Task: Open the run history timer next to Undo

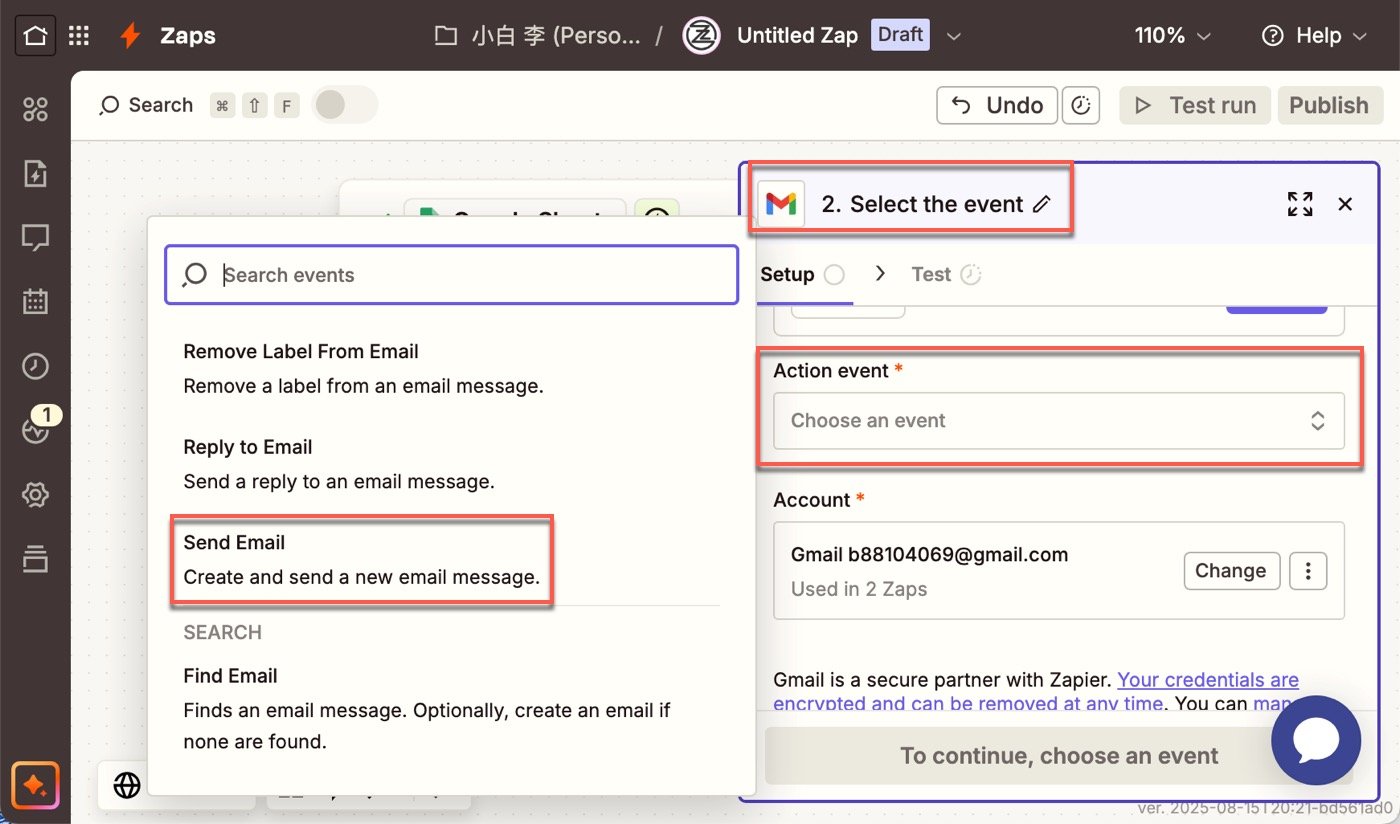Action: 1081,105
